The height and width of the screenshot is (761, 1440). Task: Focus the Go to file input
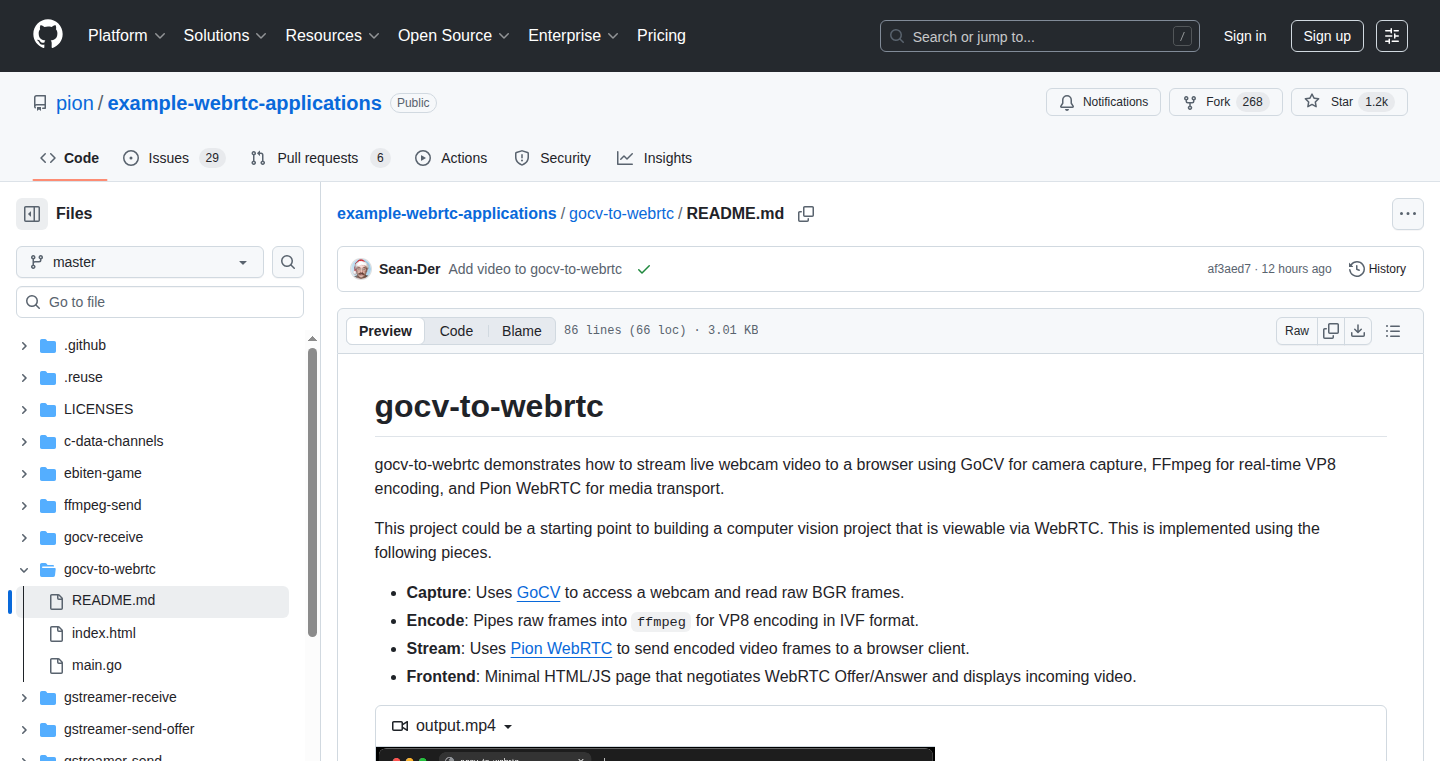click(160, 302)
